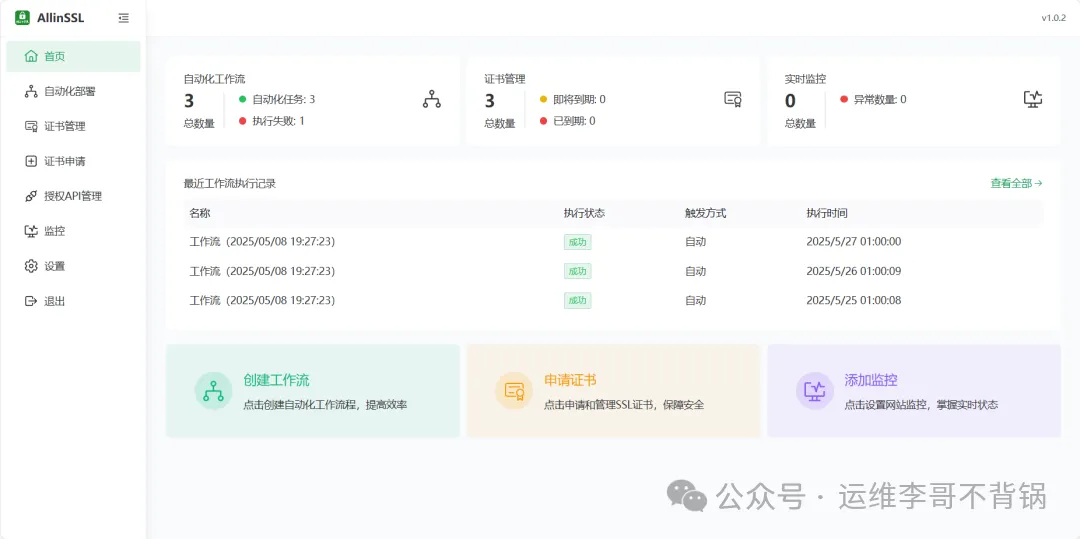Click 成功 status tag in 2025/5/26 row
1080x539 pixels.
point(577,271)
